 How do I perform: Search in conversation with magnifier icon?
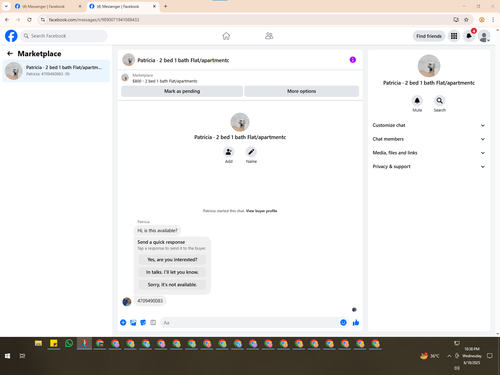coord(440,100)
